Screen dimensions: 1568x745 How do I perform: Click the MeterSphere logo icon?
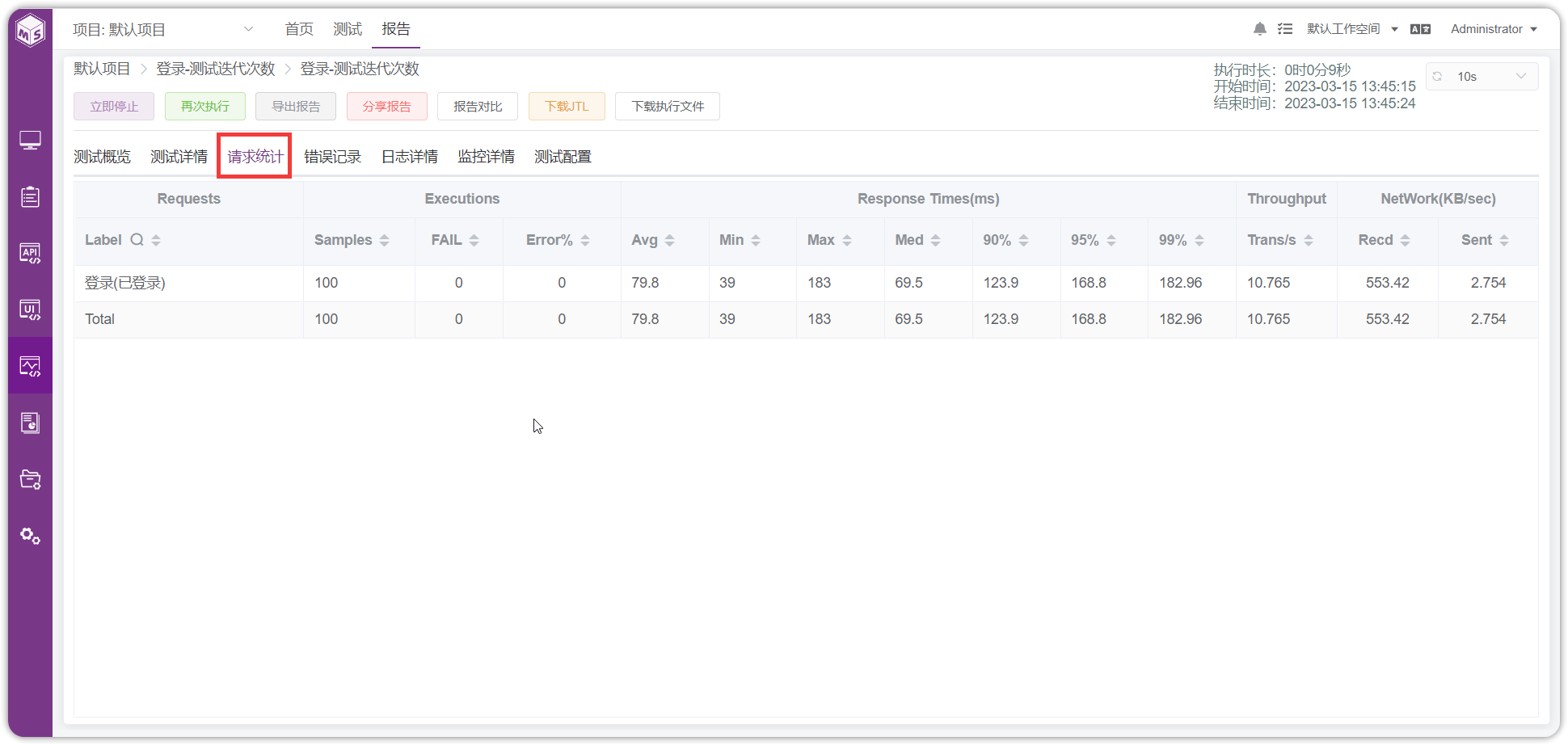[x=31, y=31]
